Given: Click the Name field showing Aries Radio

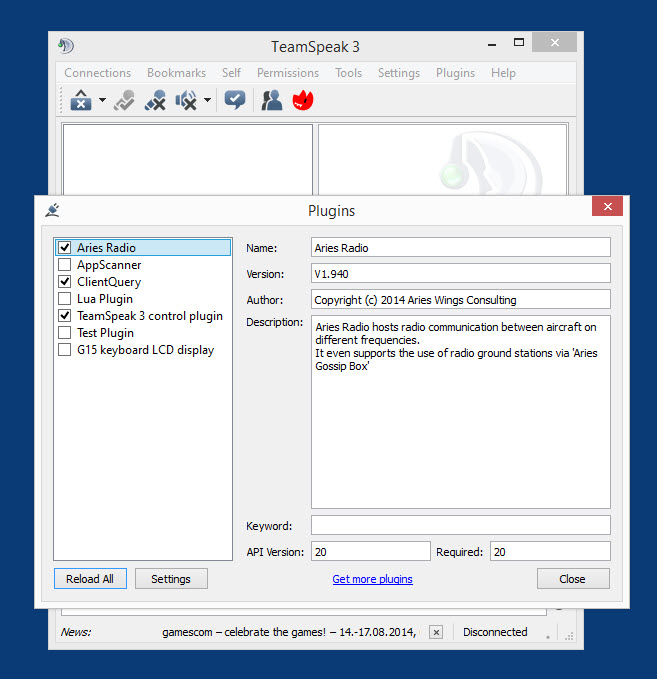Looking at the screenshot, I should point(461,247).
